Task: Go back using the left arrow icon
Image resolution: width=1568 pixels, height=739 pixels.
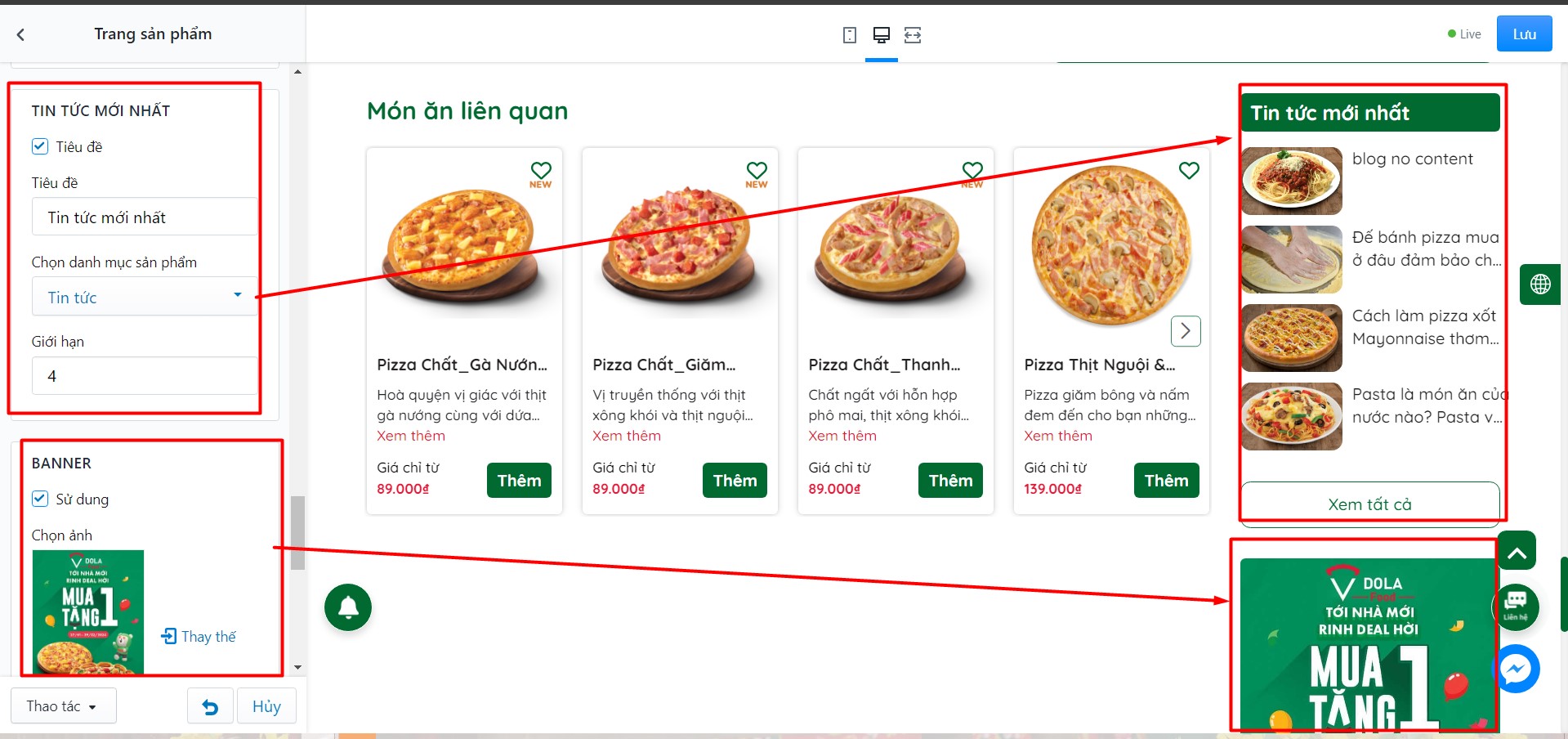Action: pos(21,34)
